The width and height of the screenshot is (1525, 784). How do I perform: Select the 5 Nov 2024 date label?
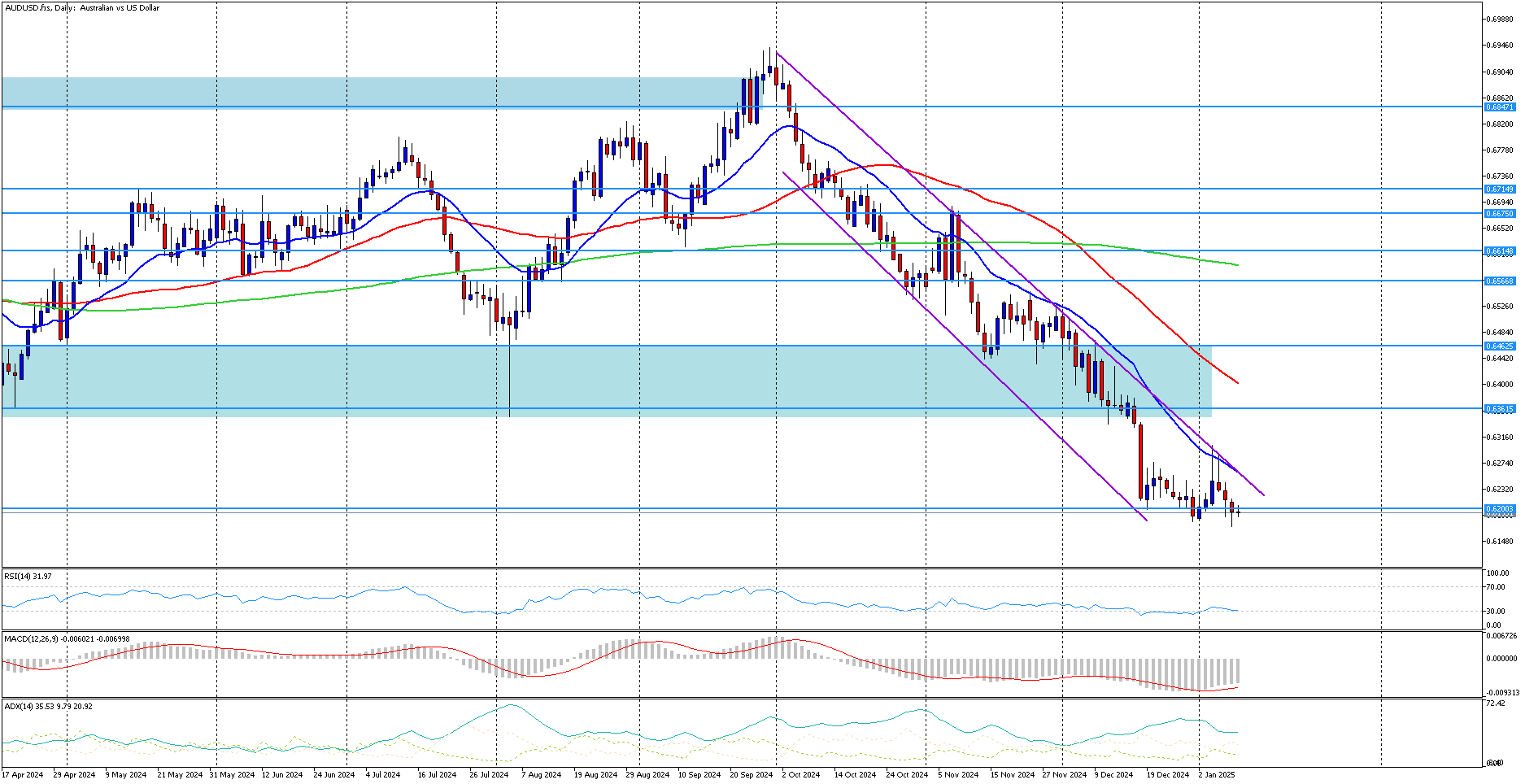(957, 775)
